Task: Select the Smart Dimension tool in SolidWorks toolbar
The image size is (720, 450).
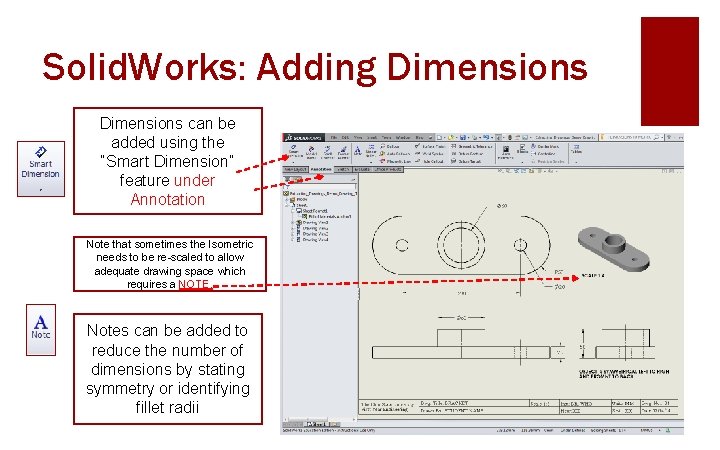Action: 293,151
